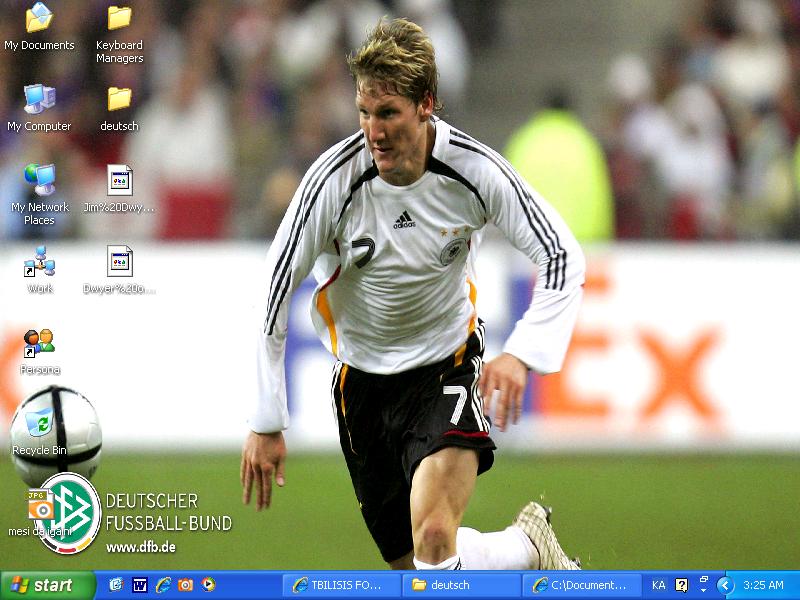Select the Dwyer%20o... file icon

tap(119, 270)
